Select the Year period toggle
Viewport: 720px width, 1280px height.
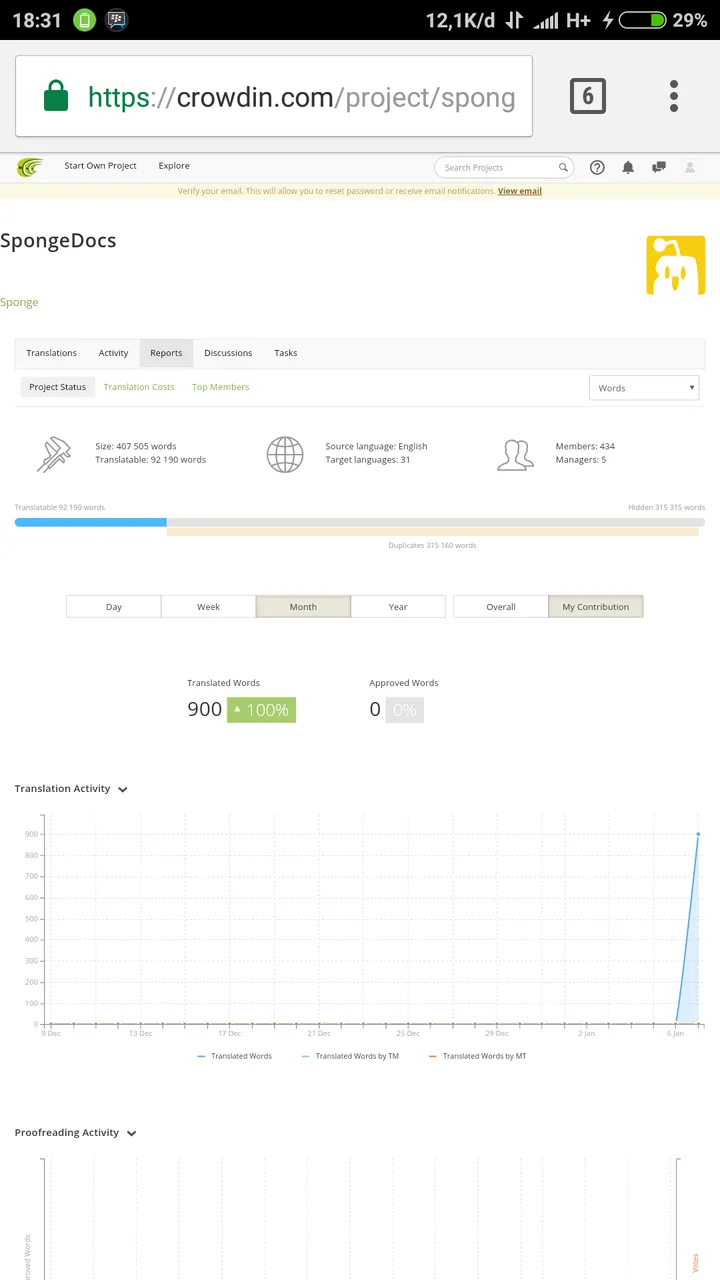click(x=398, y=607)
